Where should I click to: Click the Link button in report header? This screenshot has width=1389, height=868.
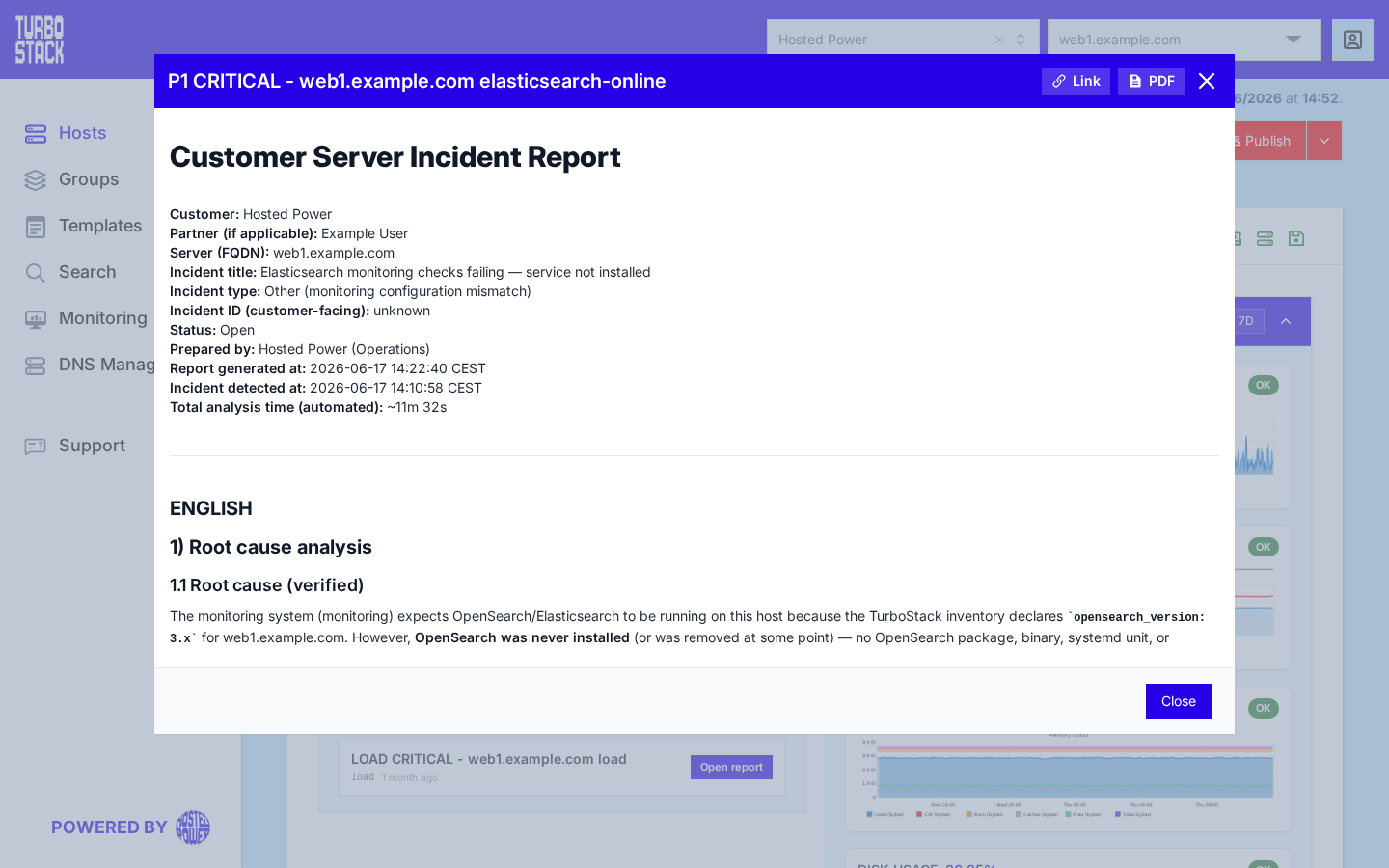(1076, 81)
